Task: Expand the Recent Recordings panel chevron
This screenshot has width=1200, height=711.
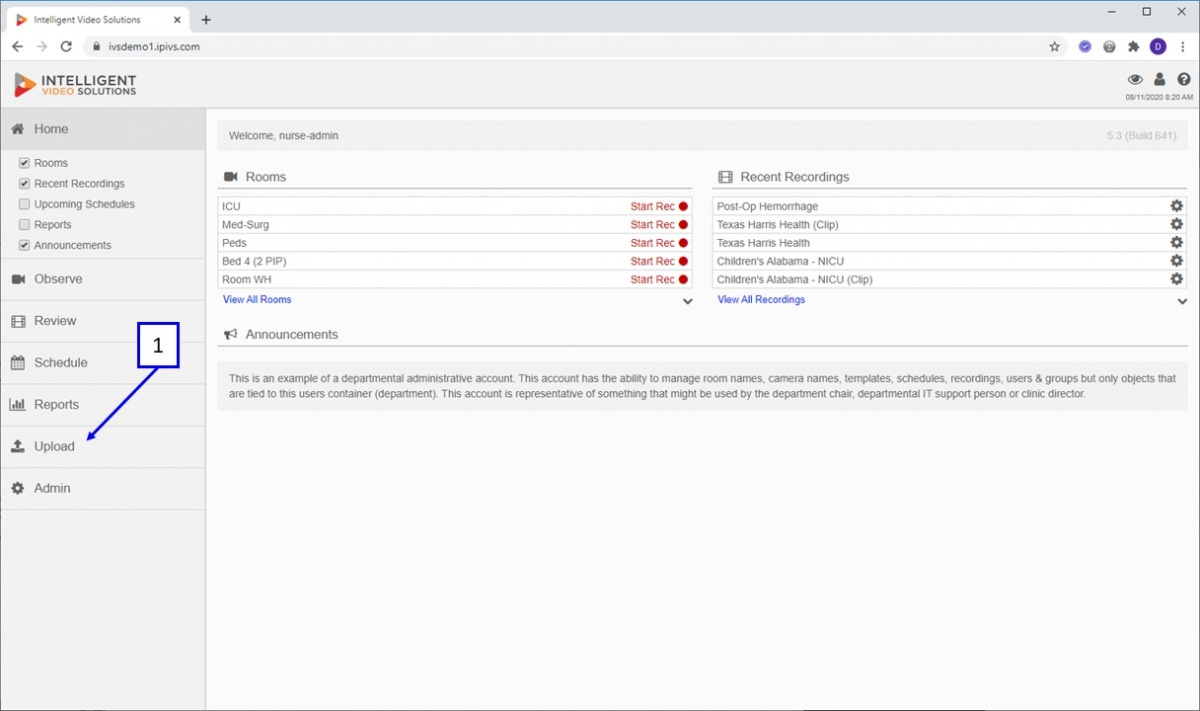Action: click(x=1182, y=301)
